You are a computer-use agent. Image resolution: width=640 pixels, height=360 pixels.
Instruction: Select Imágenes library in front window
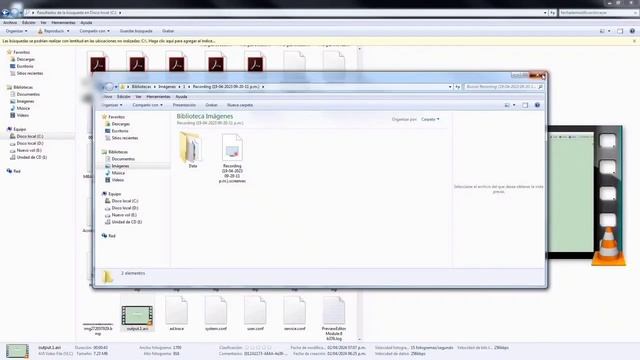point(120,166)
